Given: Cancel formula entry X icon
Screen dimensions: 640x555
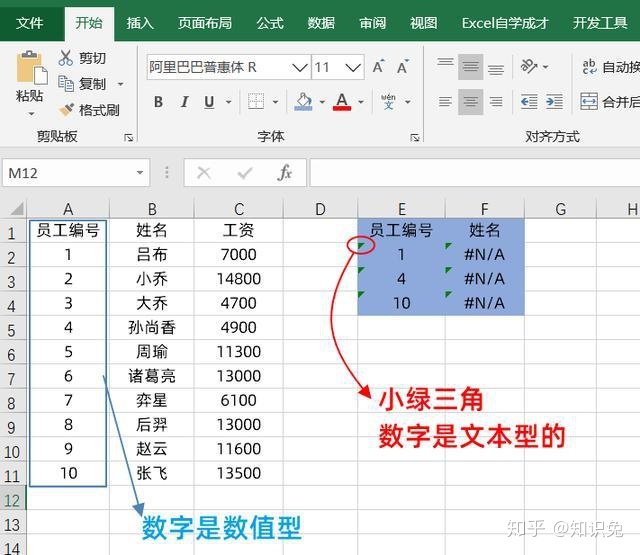Looking at the screenshot, I should click(204, 173).
